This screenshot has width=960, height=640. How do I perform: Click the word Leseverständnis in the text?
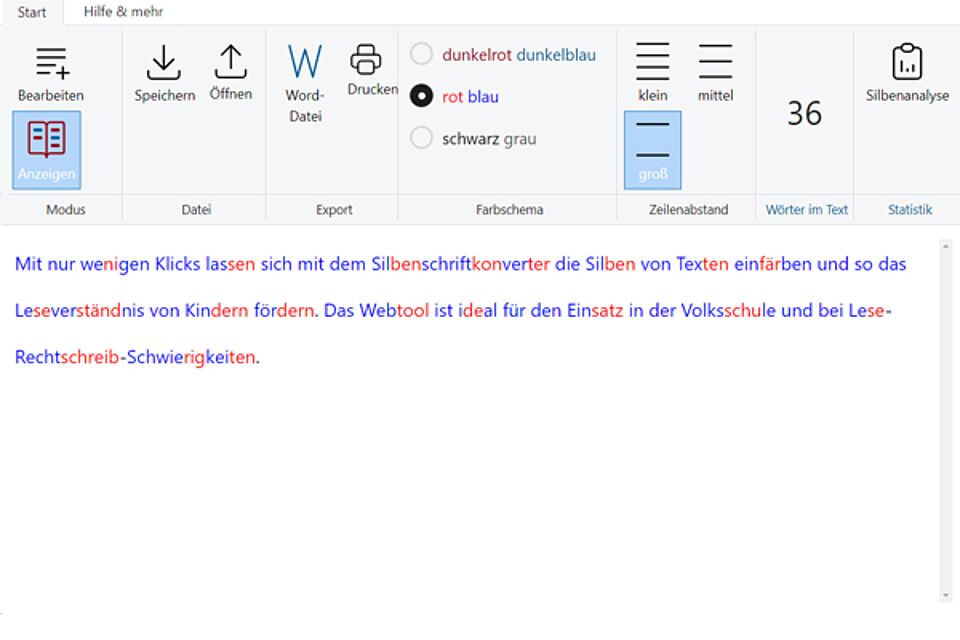pyautogui.click(x=80, y=311)
